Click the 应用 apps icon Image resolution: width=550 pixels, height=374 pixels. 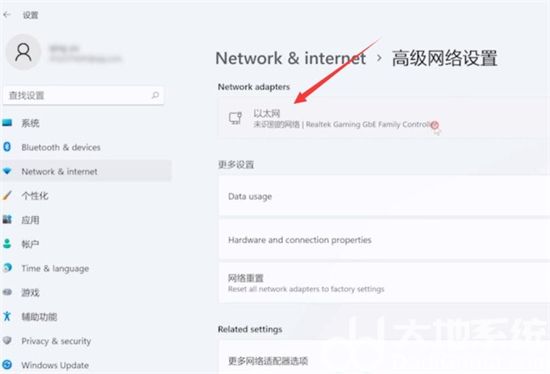(7, 220)
